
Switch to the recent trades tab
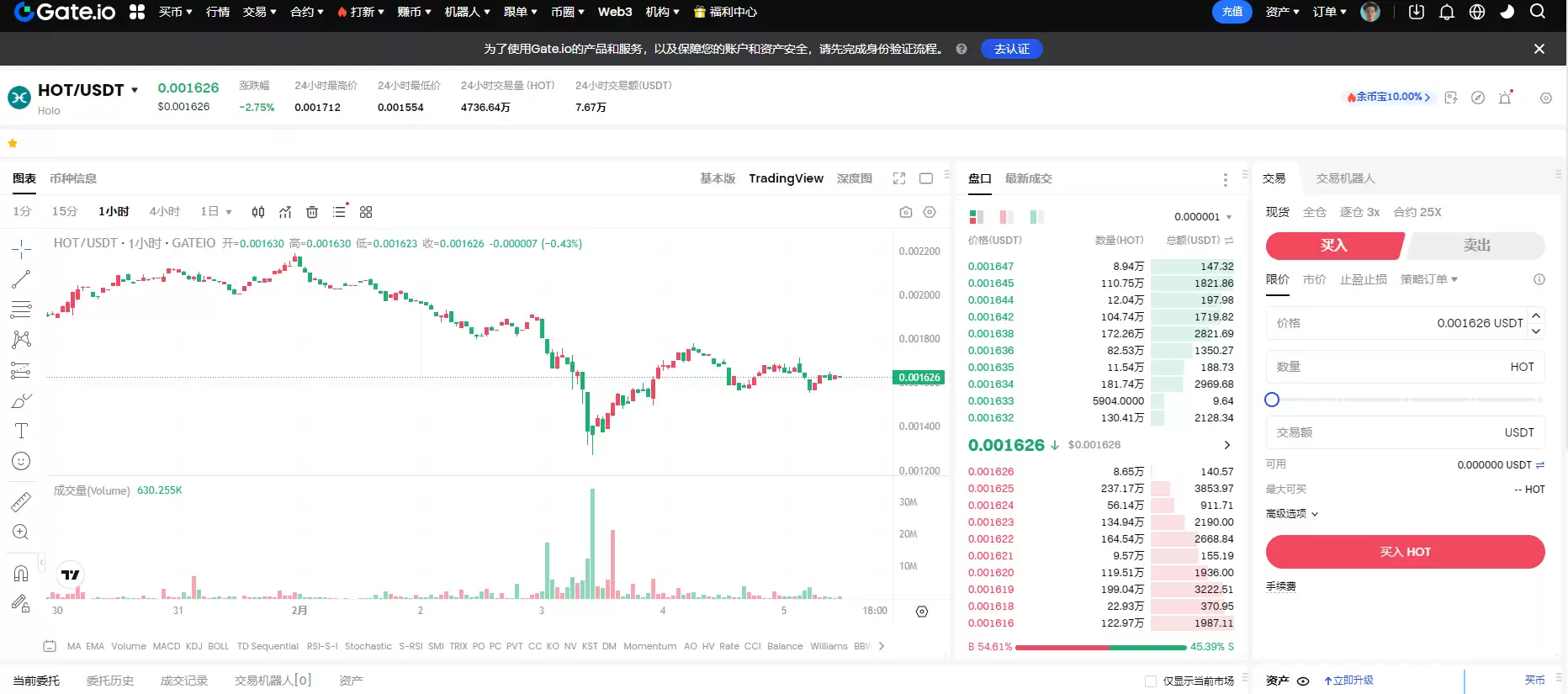(x=1028, y=178)
